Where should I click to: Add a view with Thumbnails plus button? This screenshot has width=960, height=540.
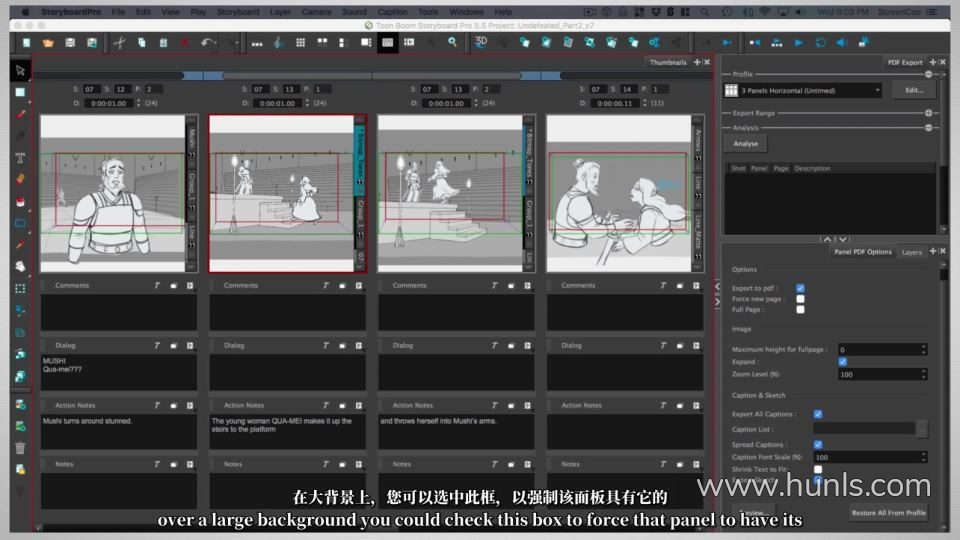coord(697,62)
